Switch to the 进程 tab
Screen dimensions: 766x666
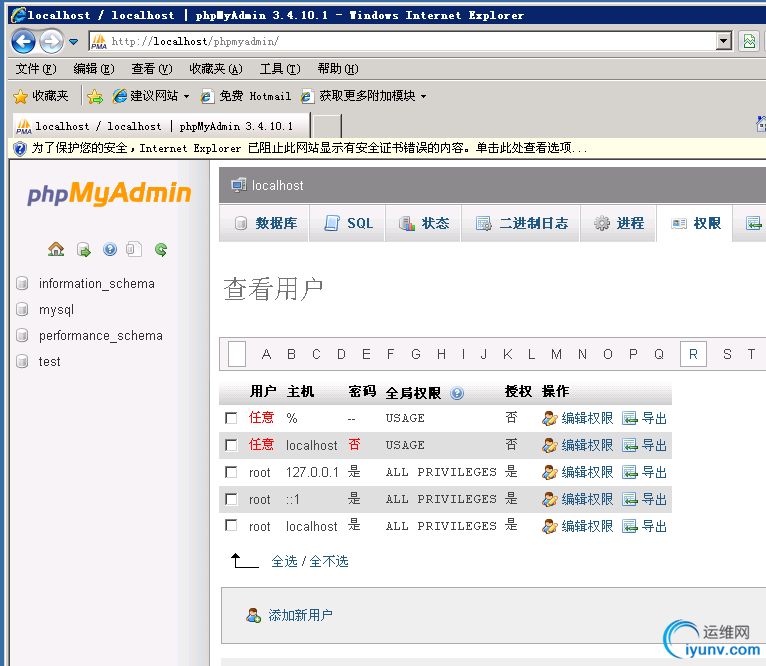(x=617, y=223)
